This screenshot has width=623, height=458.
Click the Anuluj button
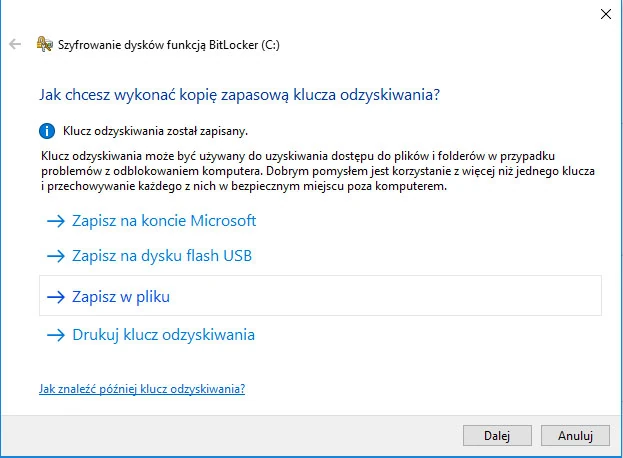coord(575,436)
